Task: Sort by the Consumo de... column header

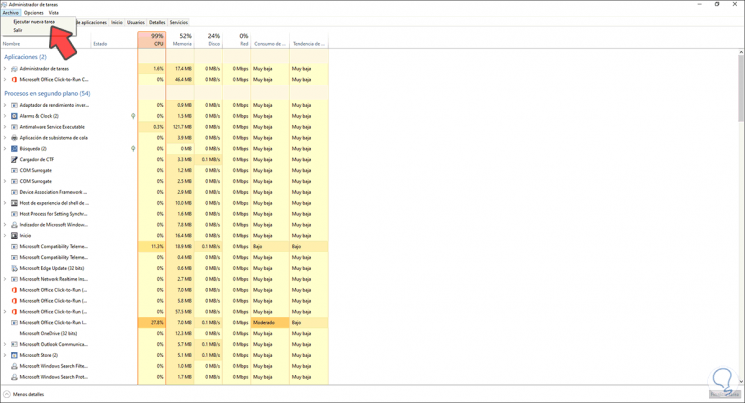Action: click(x=270, y=40)
